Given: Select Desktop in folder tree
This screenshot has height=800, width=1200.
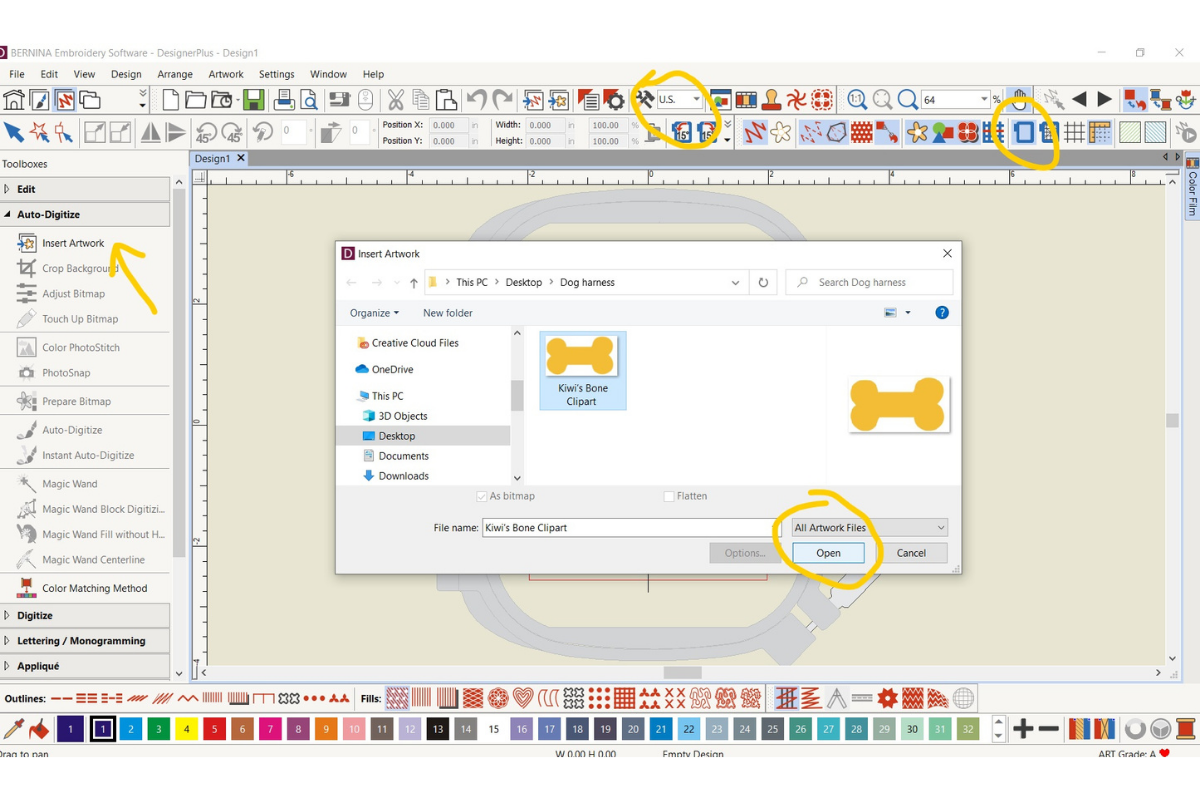Looking at the screenshot, I should [x=397, y=436].
